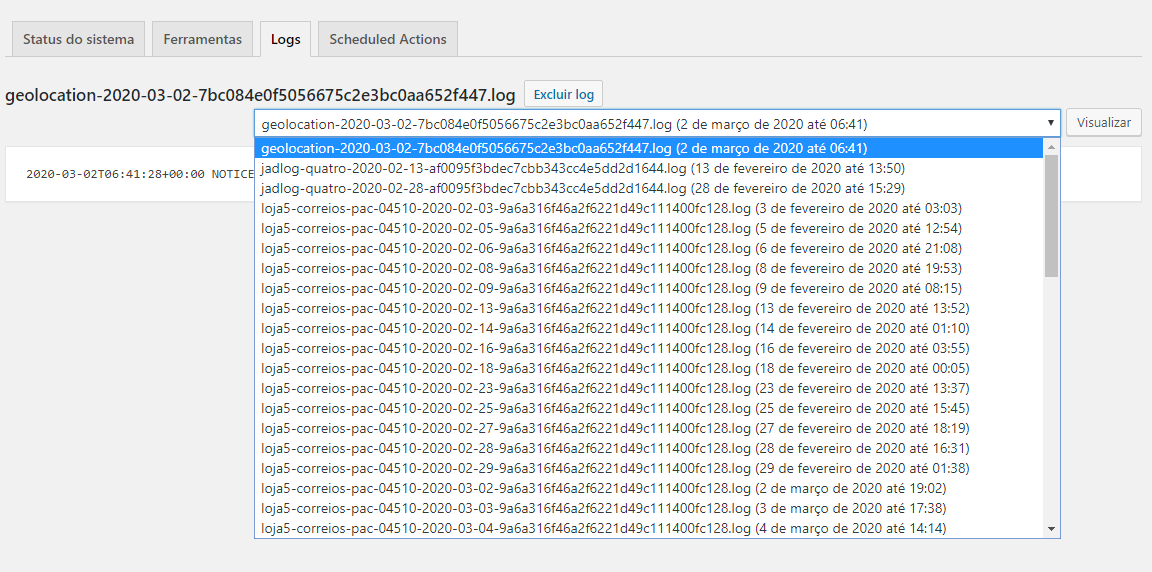
Task: Choose loja5-correios-pac 2020-02-25 log entry
Action: coord(614,408)
